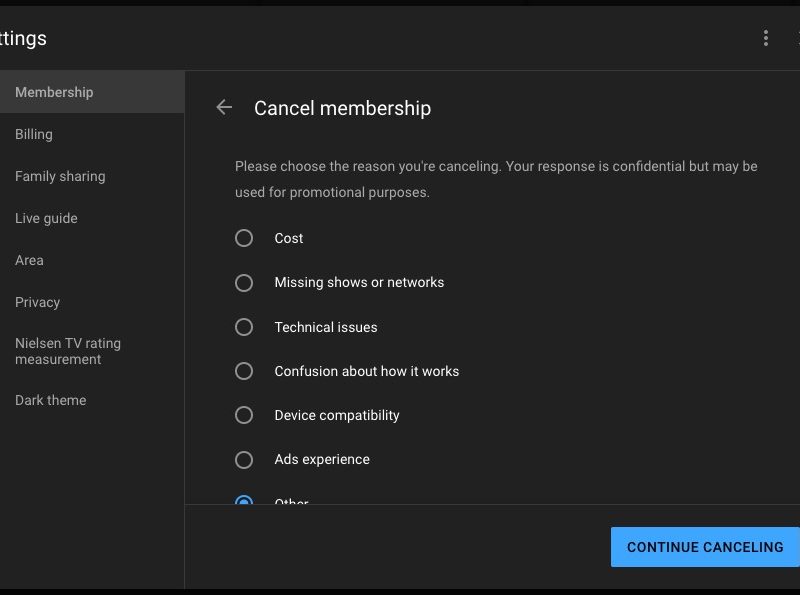Select the Cost radio button
The image size is (800, 595).
(x=244, y=238)
